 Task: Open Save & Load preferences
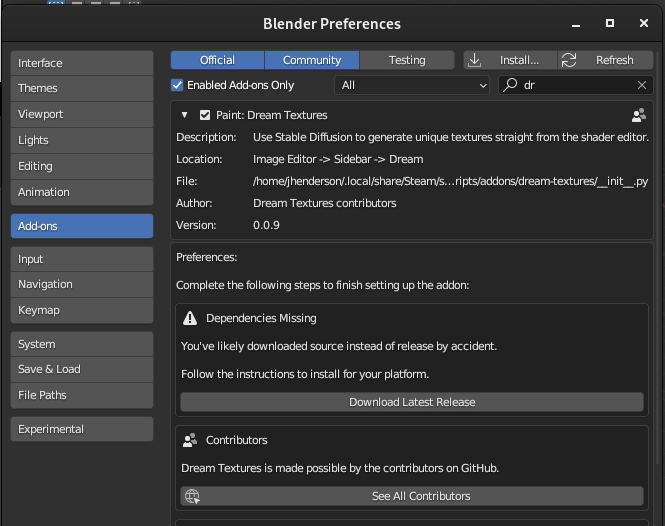(x=82, y=369)
